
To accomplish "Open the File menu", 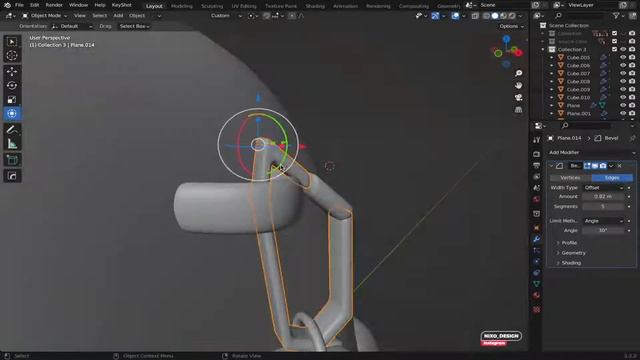I will (x=19, y=5).
